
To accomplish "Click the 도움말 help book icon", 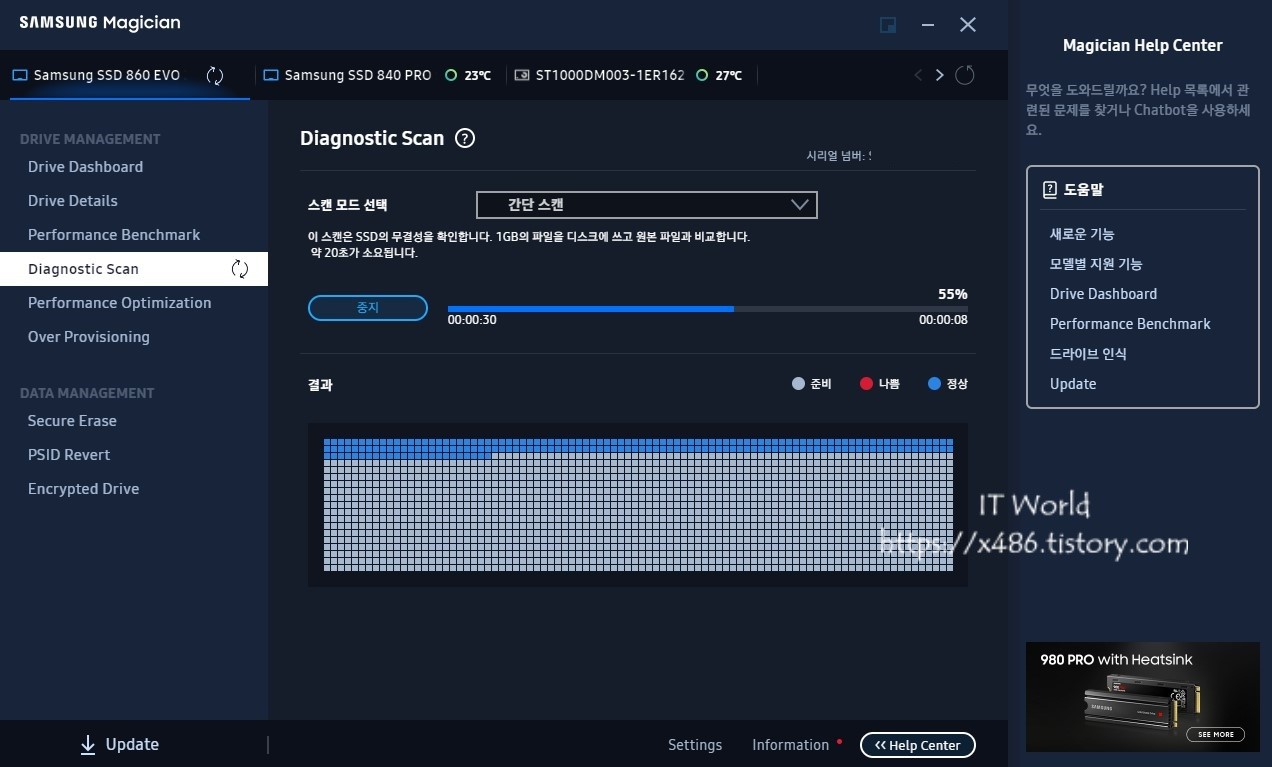I will click(1050, 189).
